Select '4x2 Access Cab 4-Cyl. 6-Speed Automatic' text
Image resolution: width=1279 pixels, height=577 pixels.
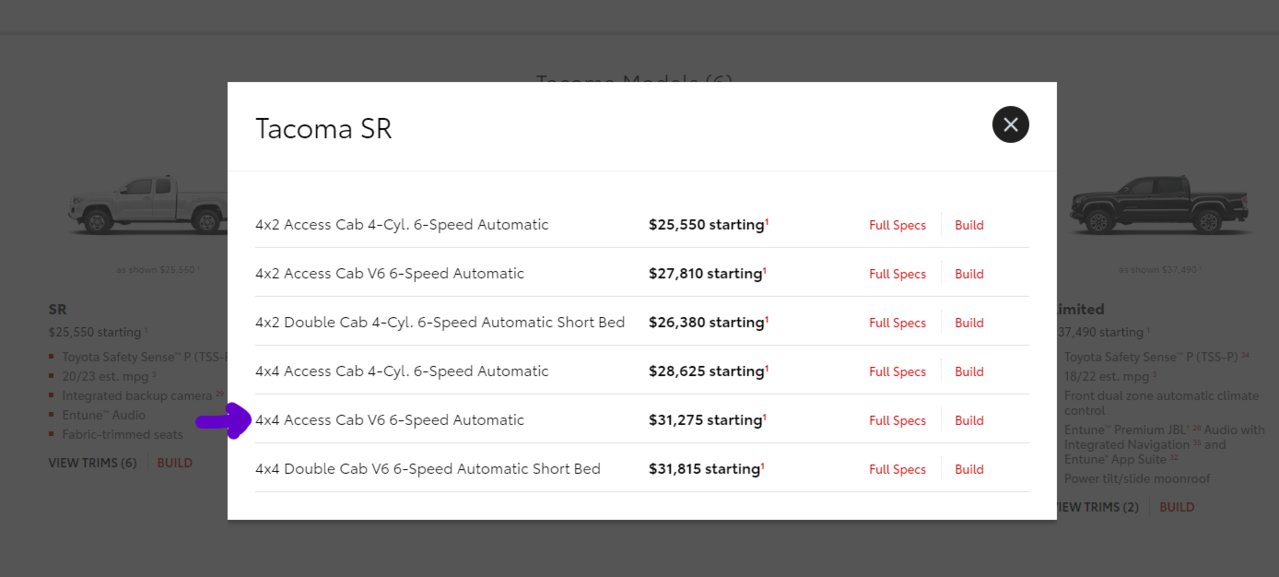[x=402, y=225]
